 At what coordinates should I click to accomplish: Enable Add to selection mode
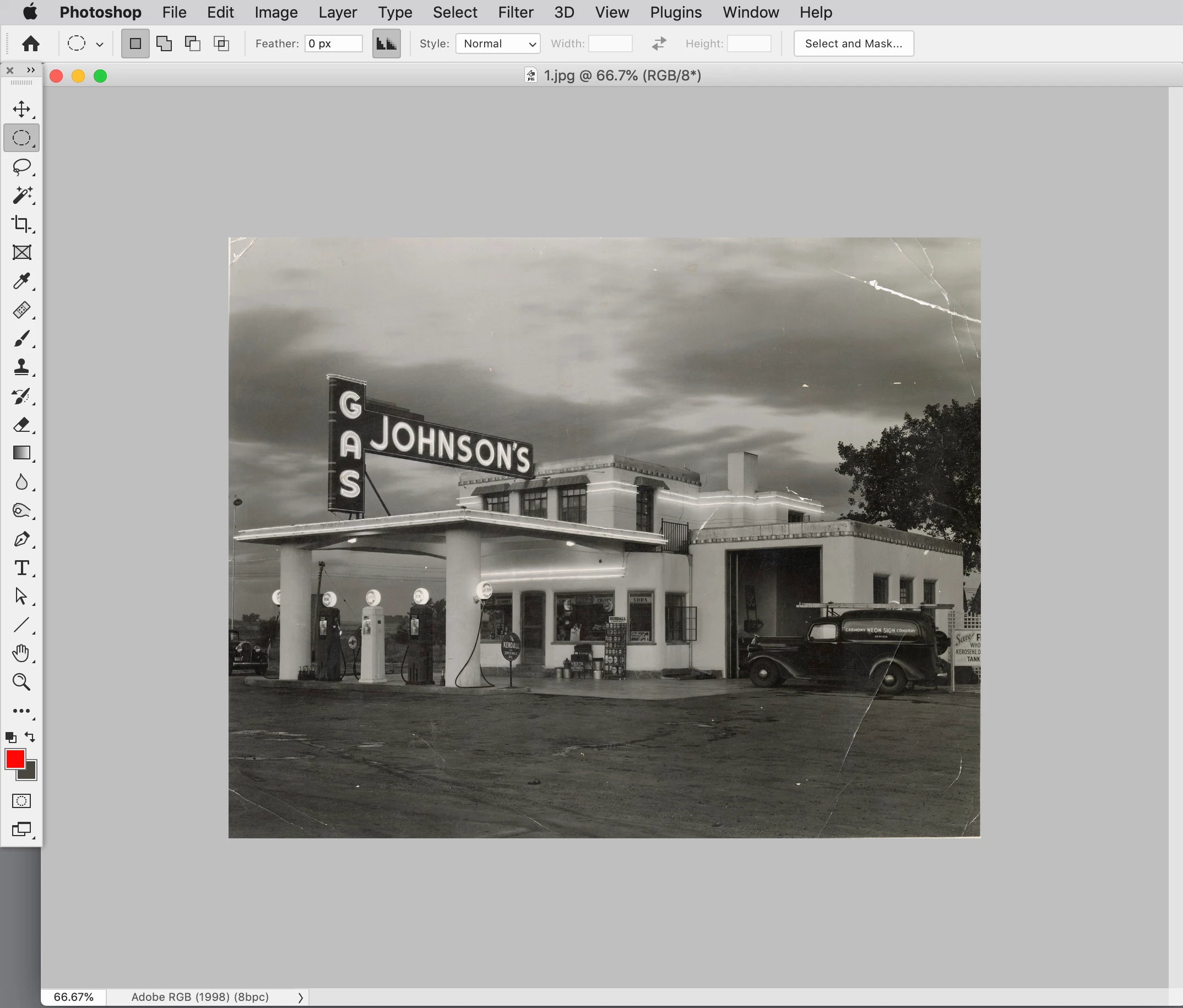164,44
